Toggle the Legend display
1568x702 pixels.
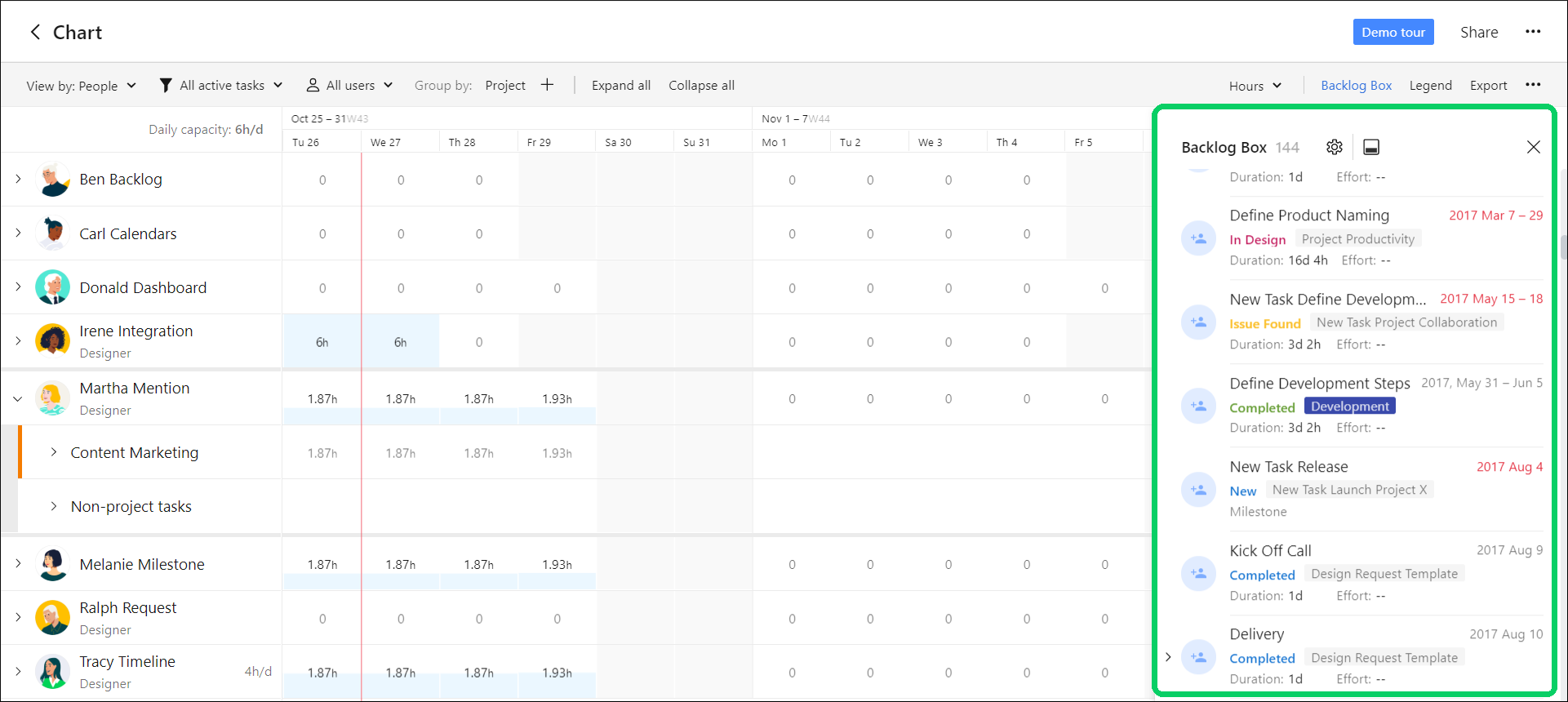click(x=1430, y=86)
